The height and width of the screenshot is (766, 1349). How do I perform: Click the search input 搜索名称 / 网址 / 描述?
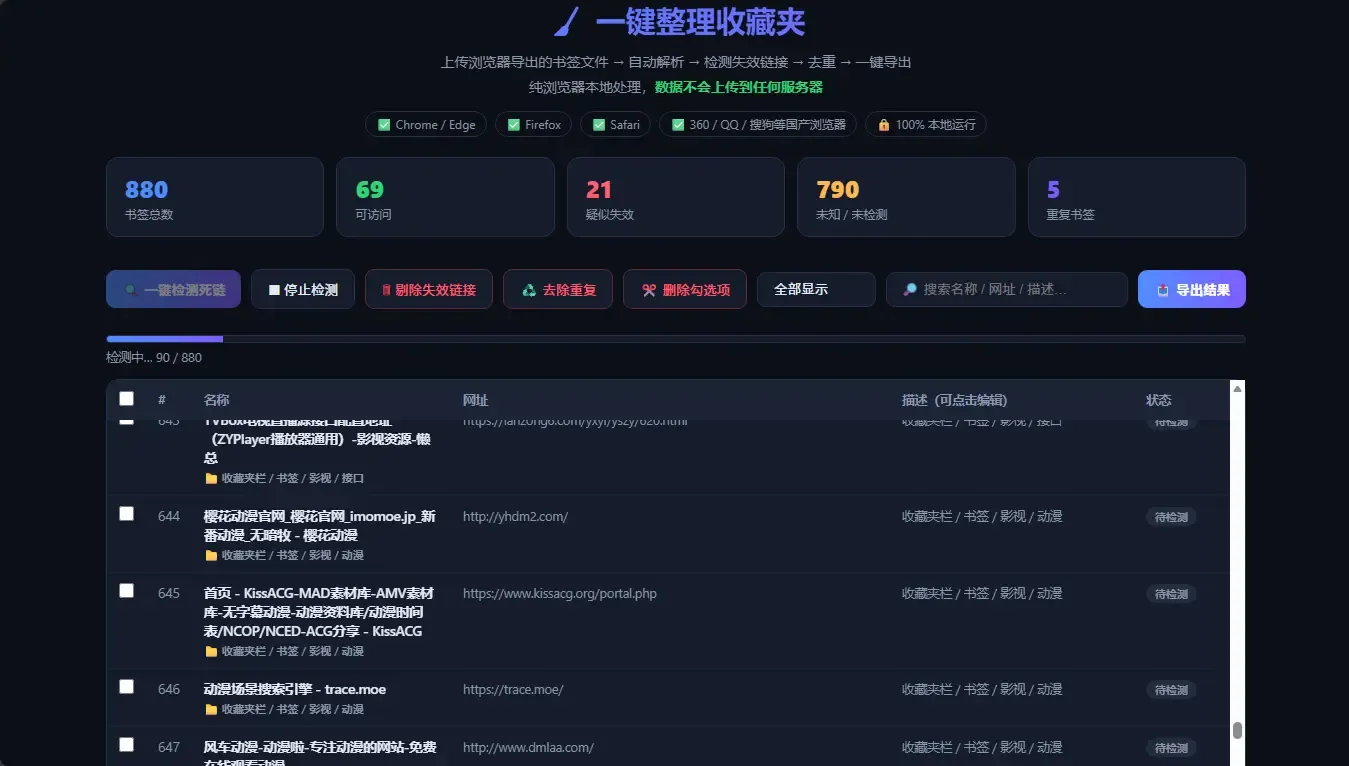(1007, 289)
